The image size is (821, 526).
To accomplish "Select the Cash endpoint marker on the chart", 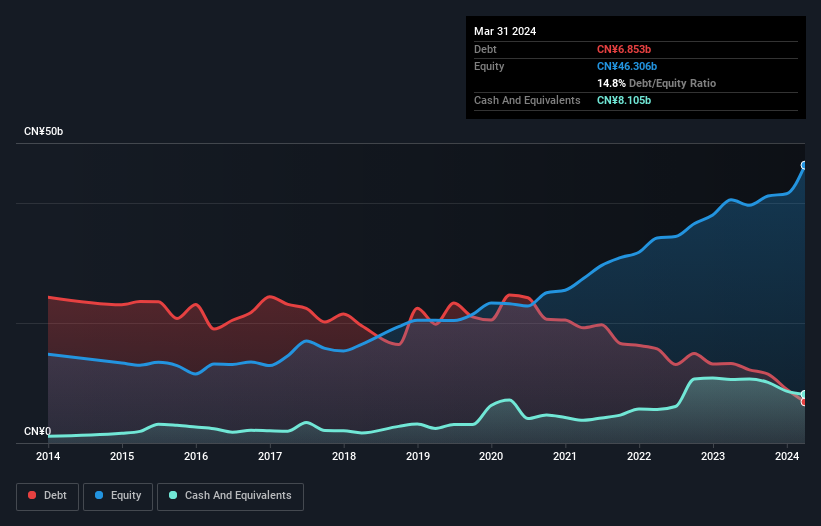I will pyautogui.click(x=804, y=395).
